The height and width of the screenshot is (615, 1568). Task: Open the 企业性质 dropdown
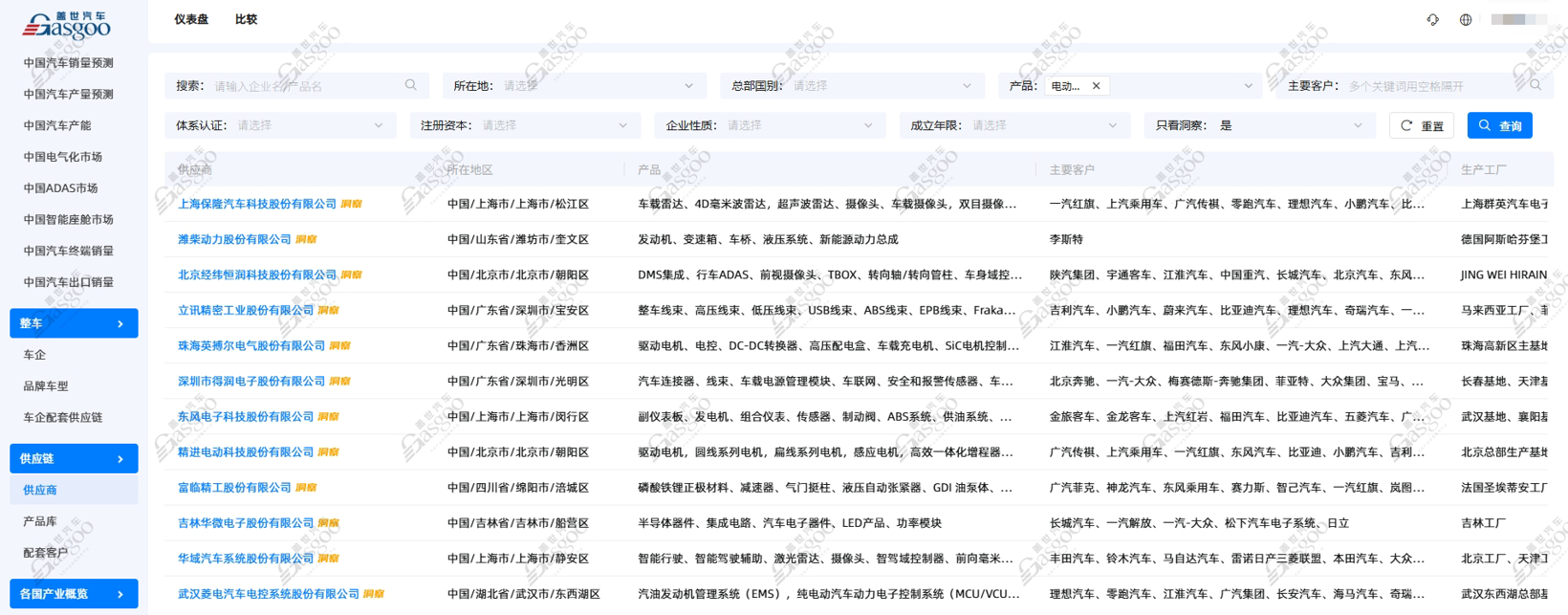click(770, 125)
